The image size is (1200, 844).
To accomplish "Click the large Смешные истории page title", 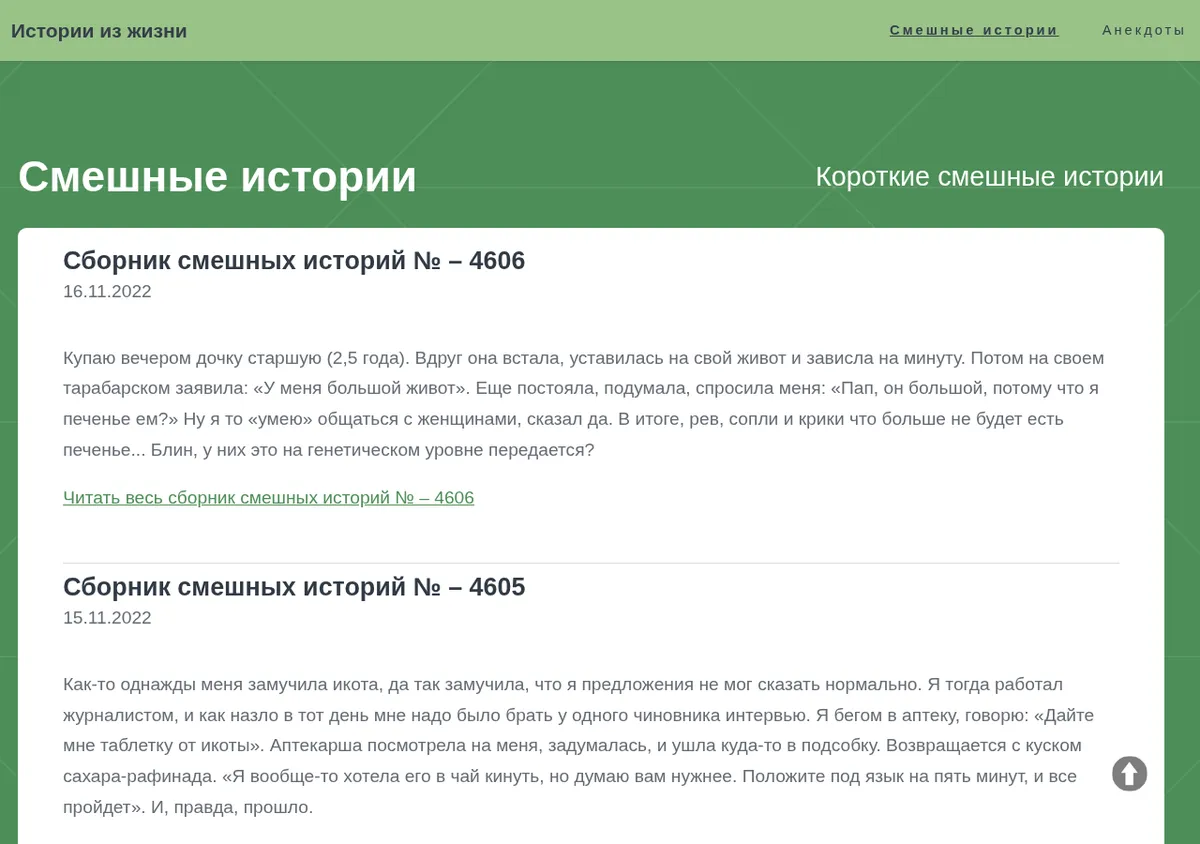I will coord(217,177).
